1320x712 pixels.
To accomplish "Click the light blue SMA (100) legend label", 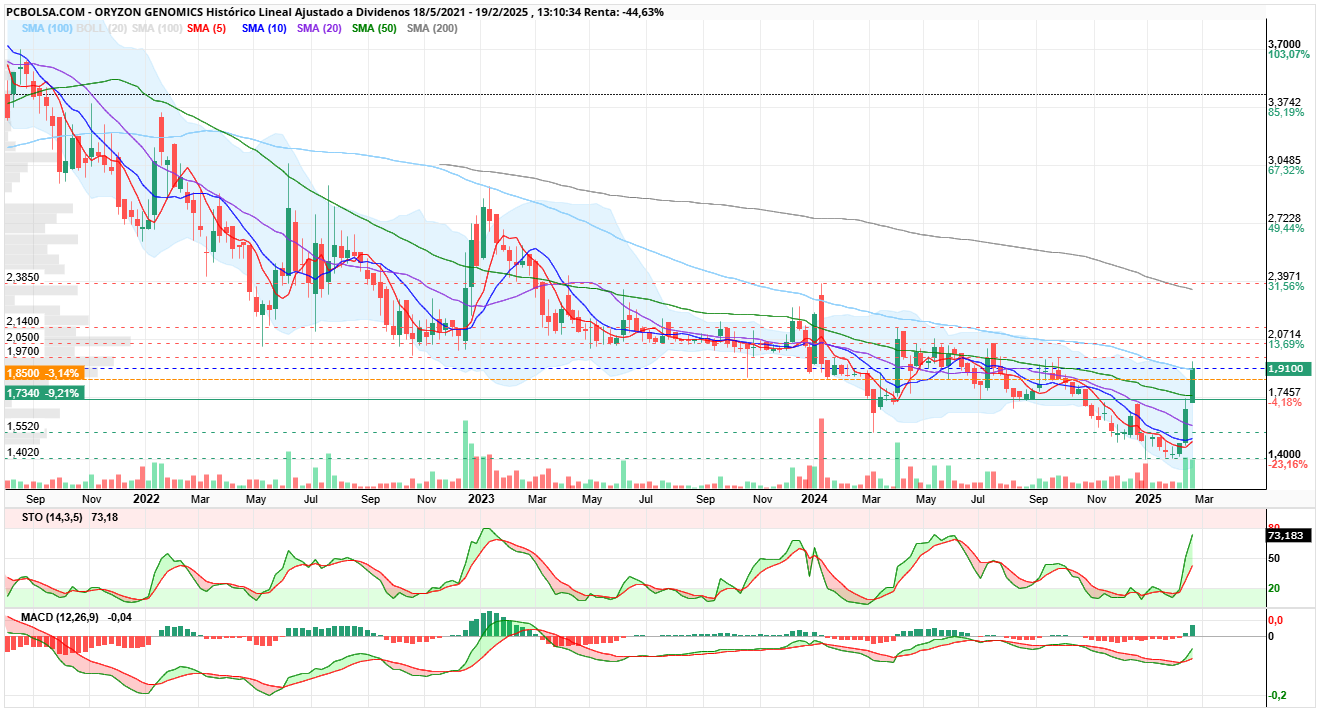I will (x=47, y=28).
